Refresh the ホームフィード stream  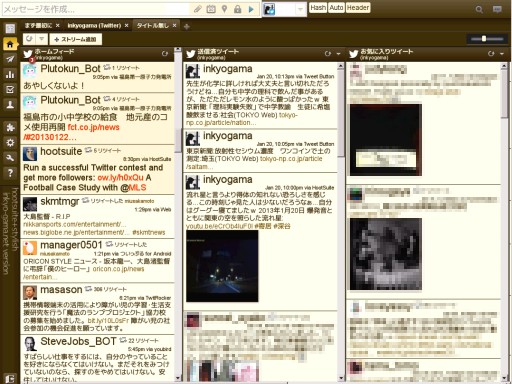[x=165, y=53]
